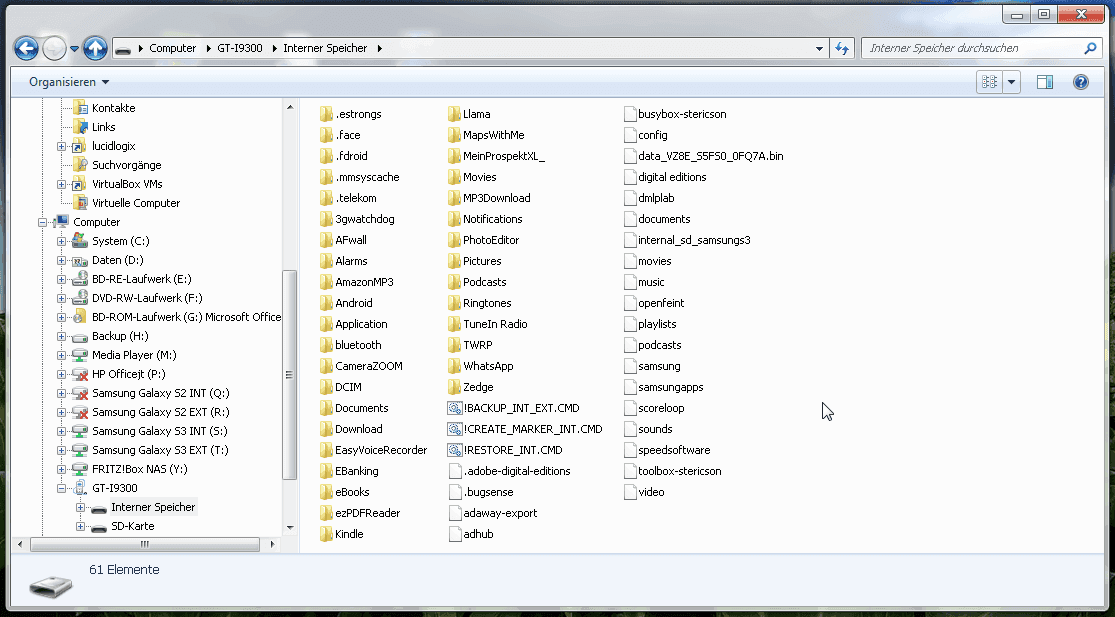Open recent locations dropdown next to Forward

point(74,49)
